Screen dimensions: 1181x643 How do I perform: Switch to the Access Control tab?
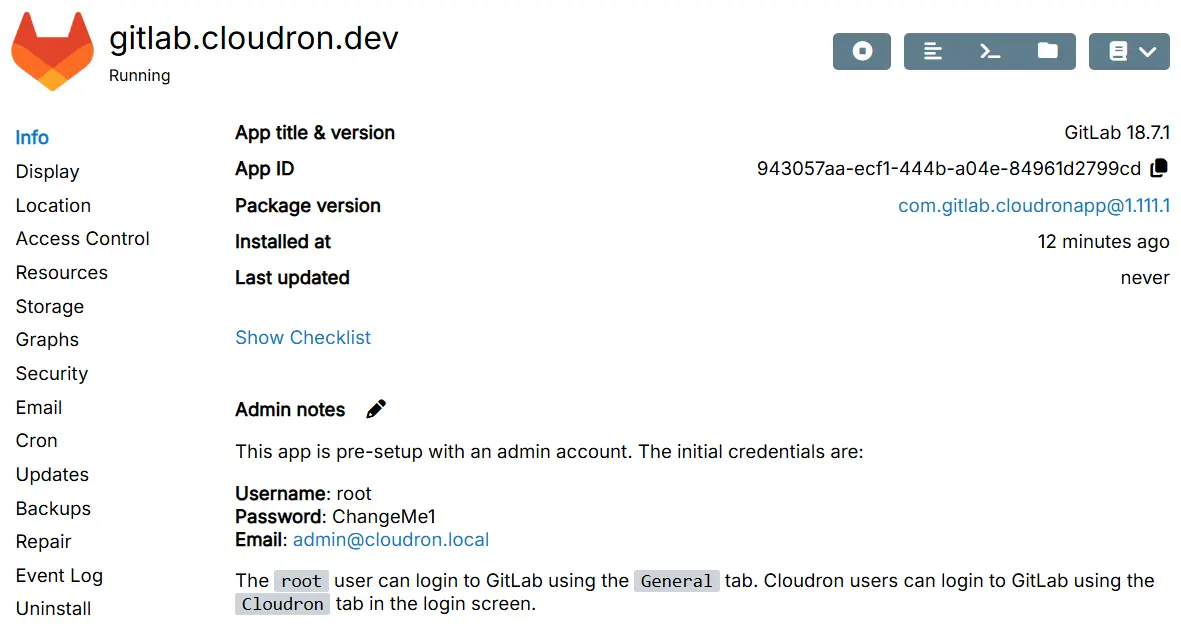(83, 239)
